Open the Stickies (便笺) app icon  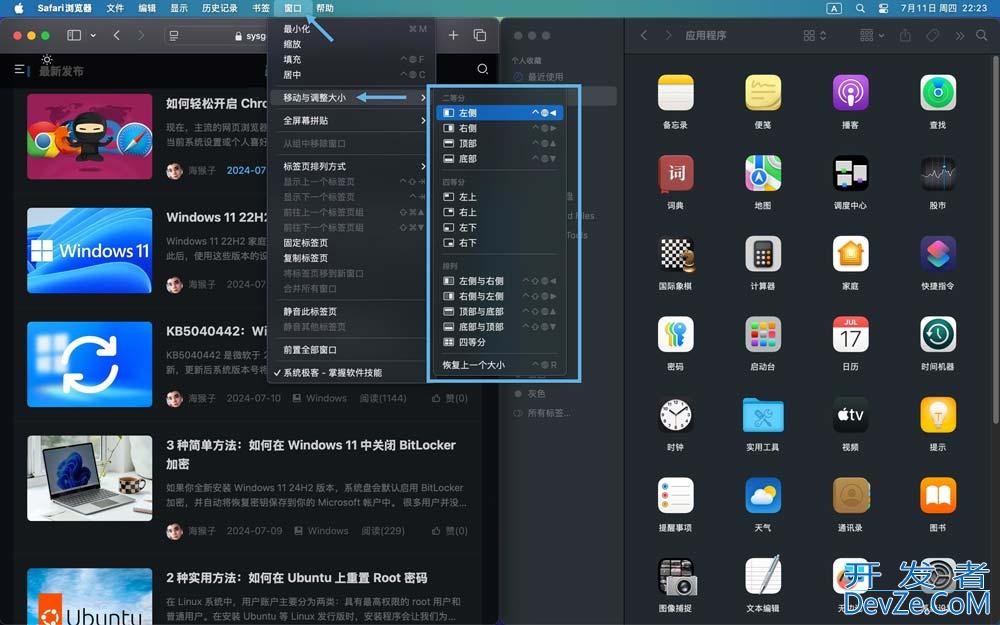pyautogui.click(x=763, y=93)
